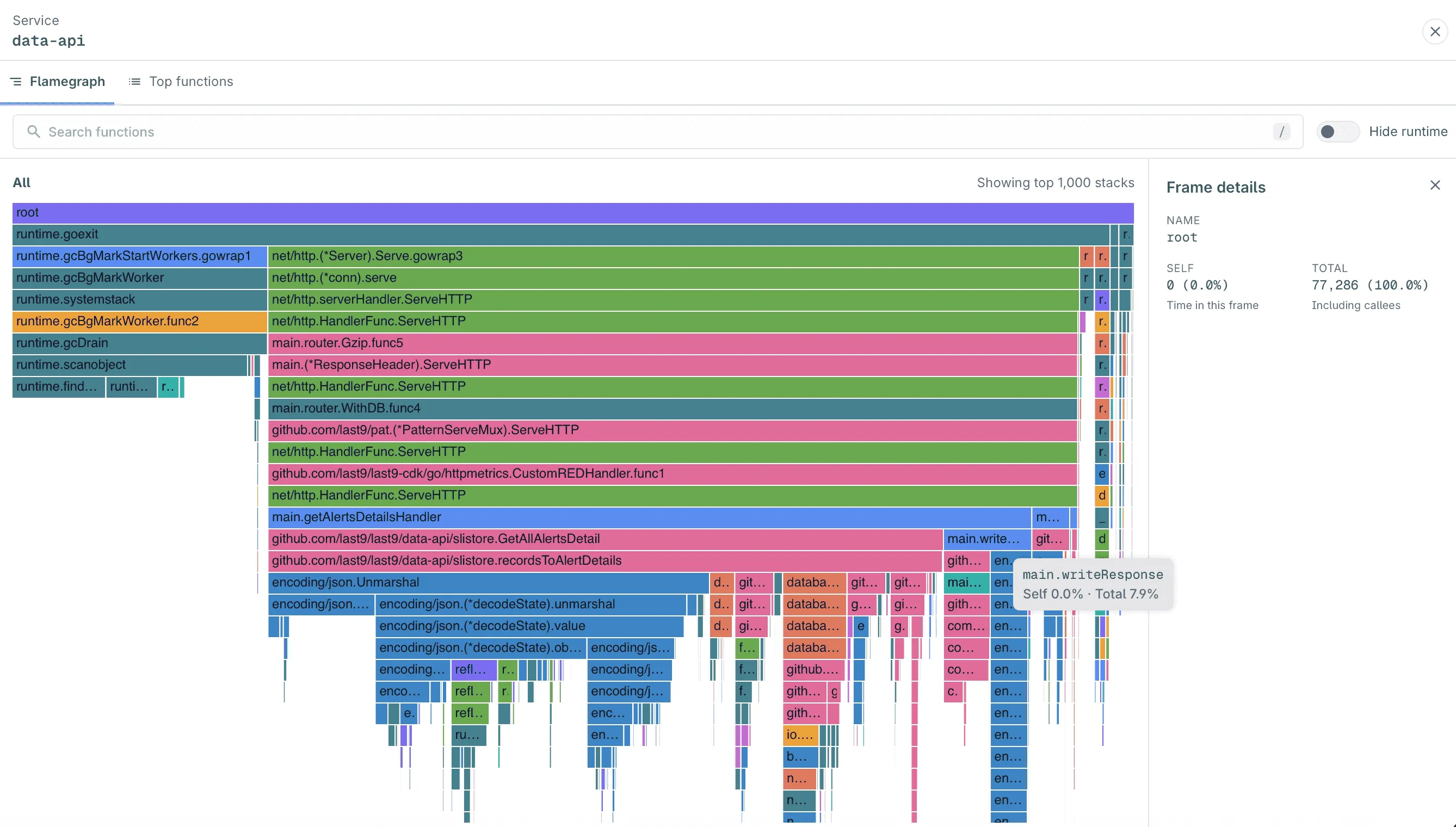Focus the Search functions input field
The image size is (1456, 827).
pos(658,132)
